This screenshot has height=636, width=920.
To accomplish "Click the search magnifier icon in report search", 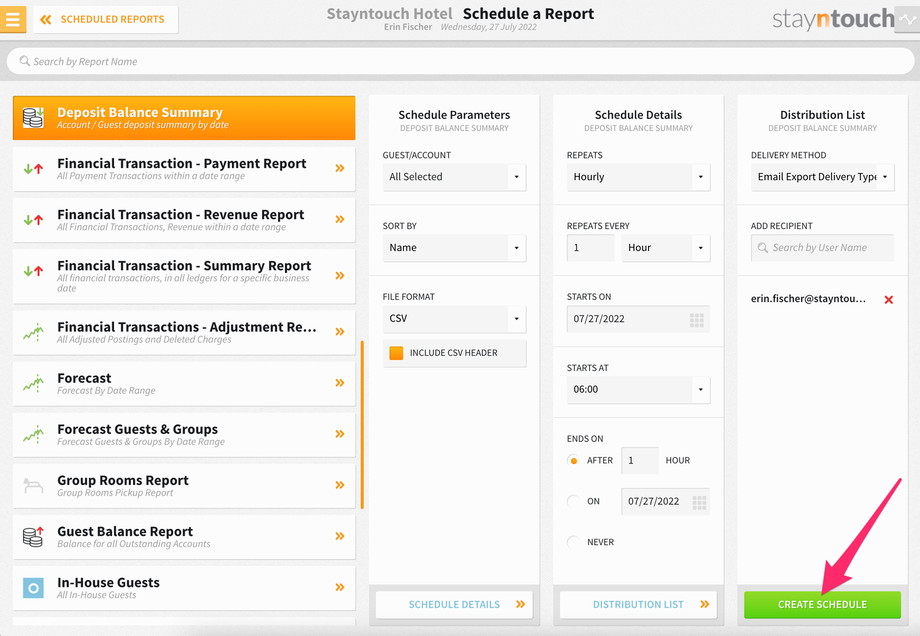I will pos(25,61).
